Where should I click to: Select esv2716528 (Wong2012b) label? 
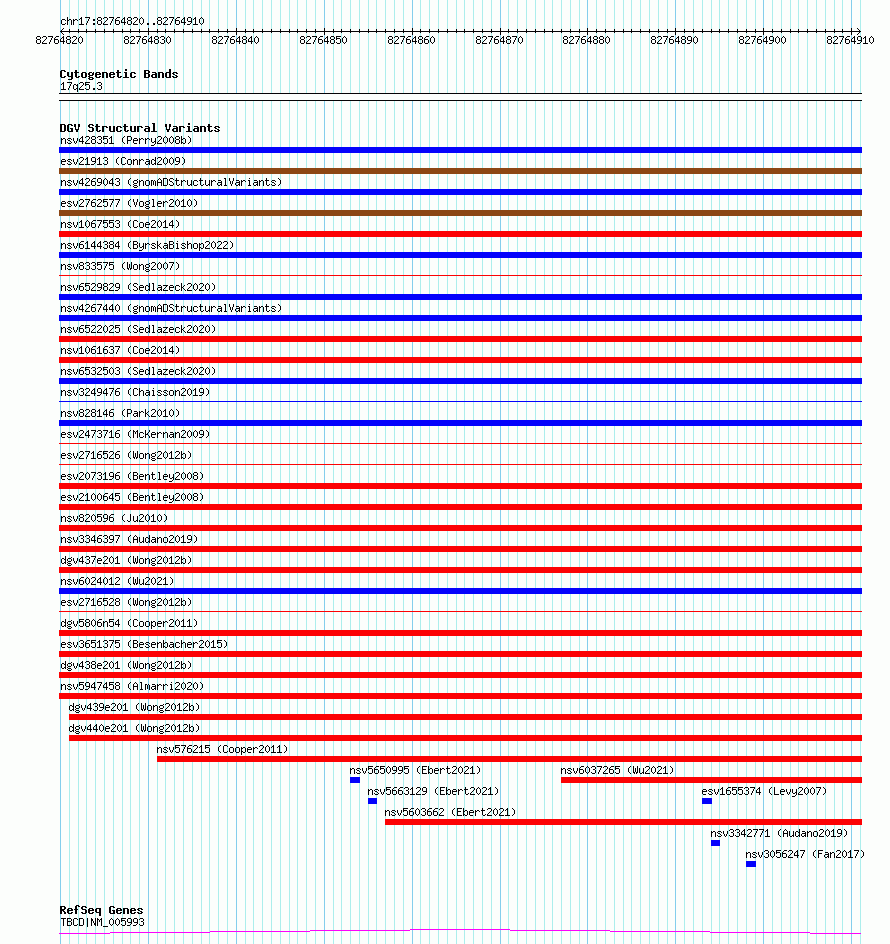tap(126, 603)
